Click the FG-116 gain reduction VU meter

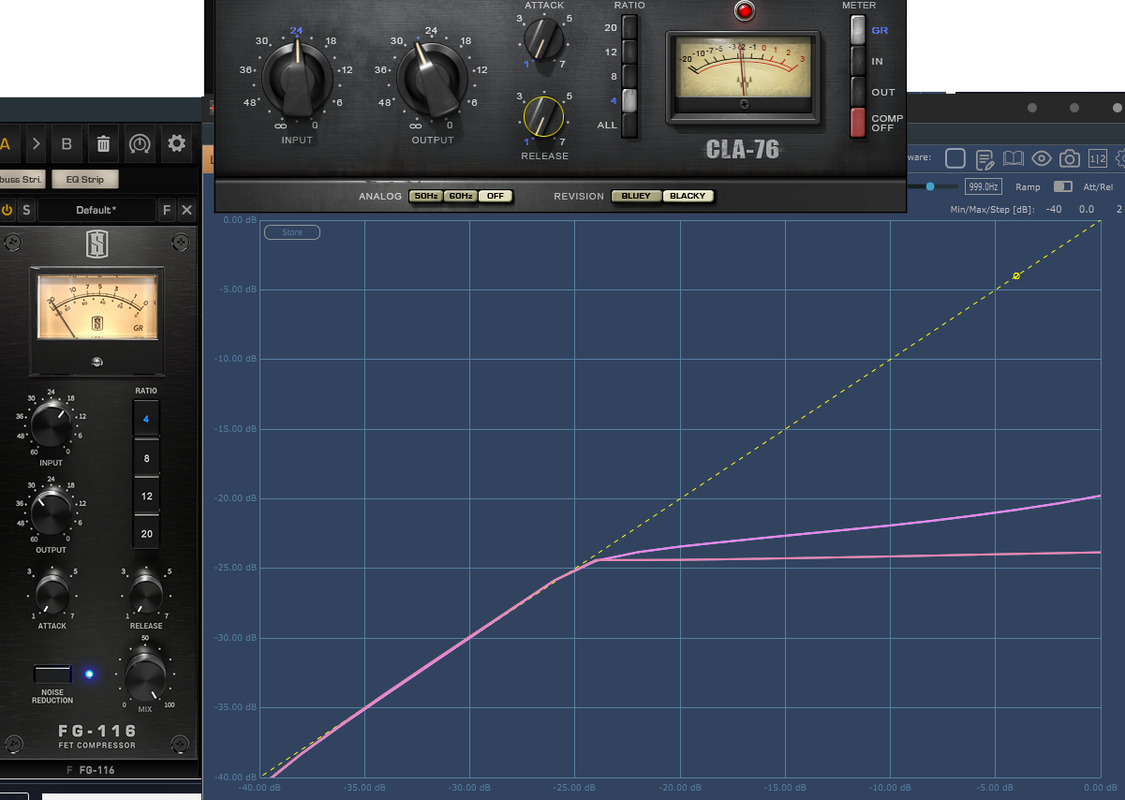click(x=98, y=307)
